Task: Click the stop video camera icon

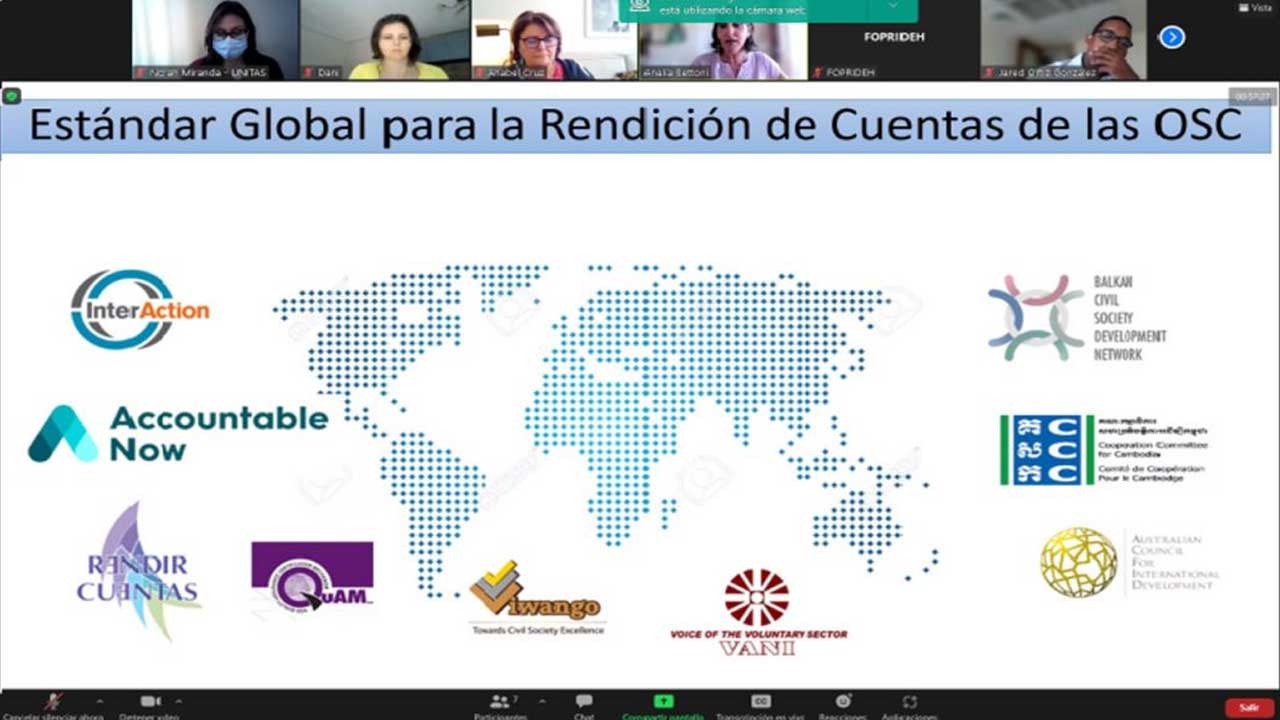Action: (x=151, y=701)
